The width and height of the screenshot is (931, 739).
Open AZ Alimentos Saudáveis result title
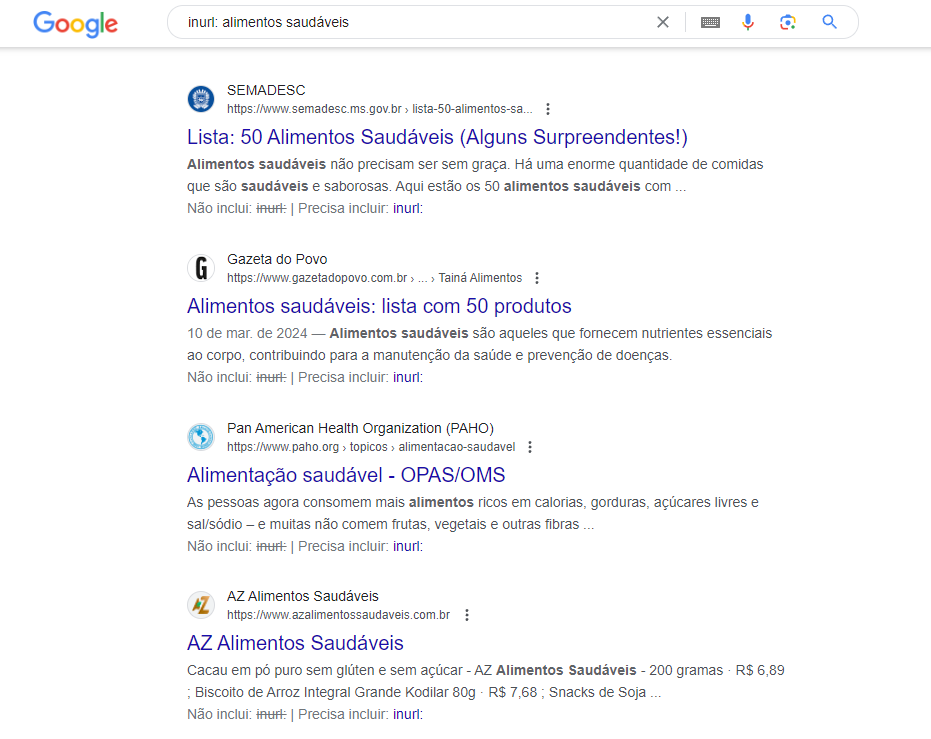(x=295, y=643)
